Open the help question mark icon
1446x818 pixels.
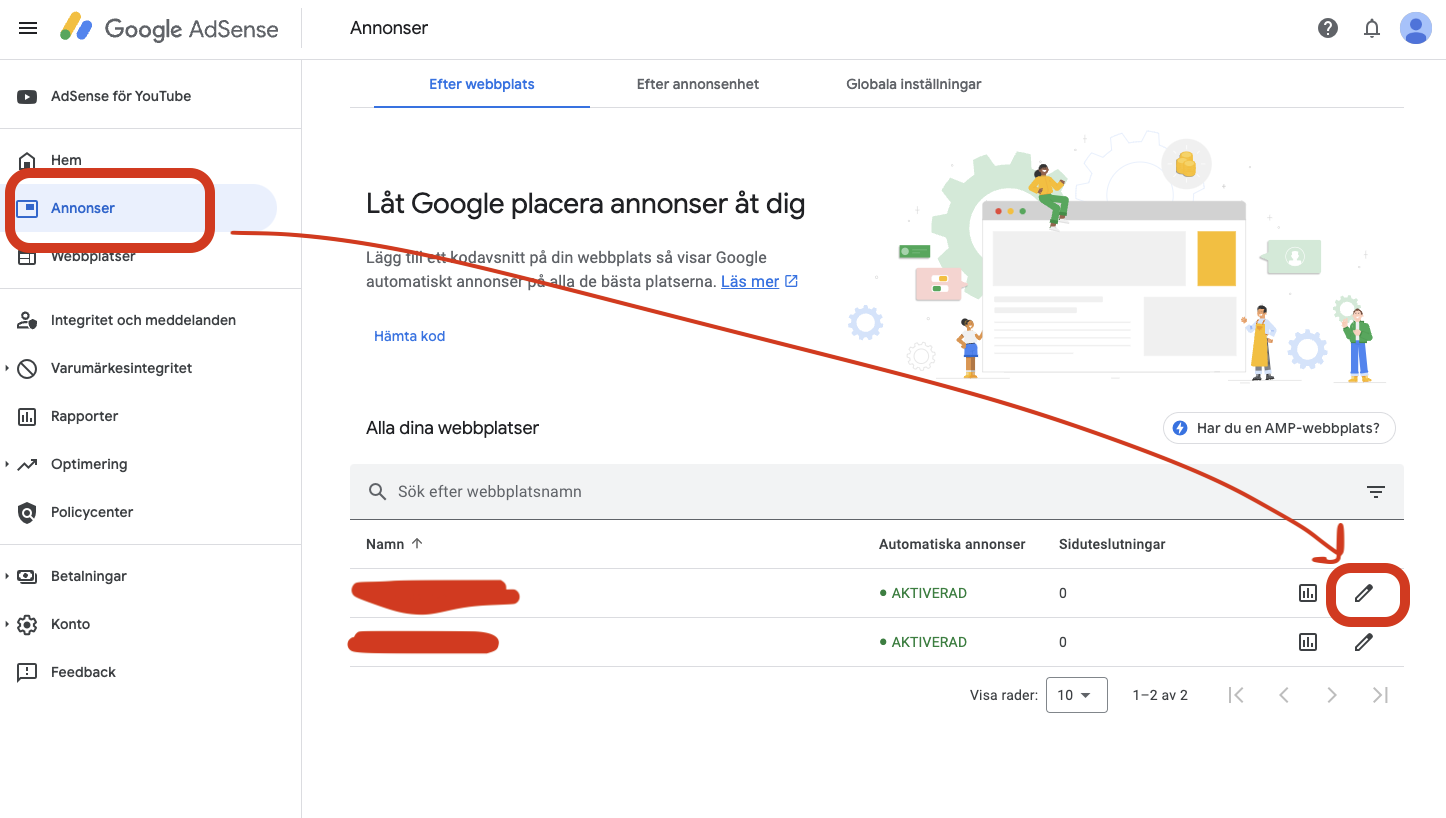(1328, 28)
